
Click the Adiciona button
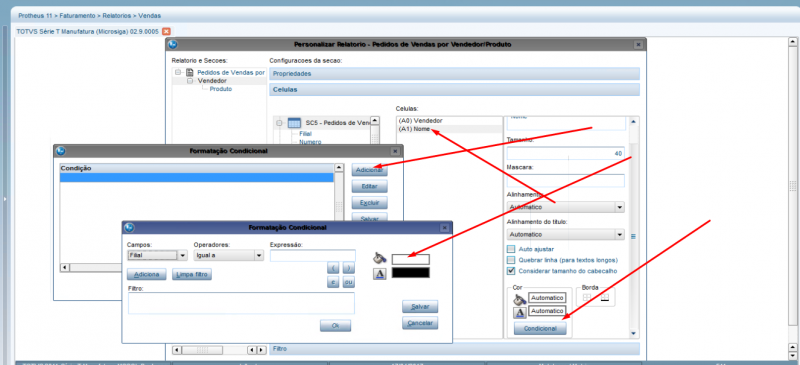click(x=146, y=275)
